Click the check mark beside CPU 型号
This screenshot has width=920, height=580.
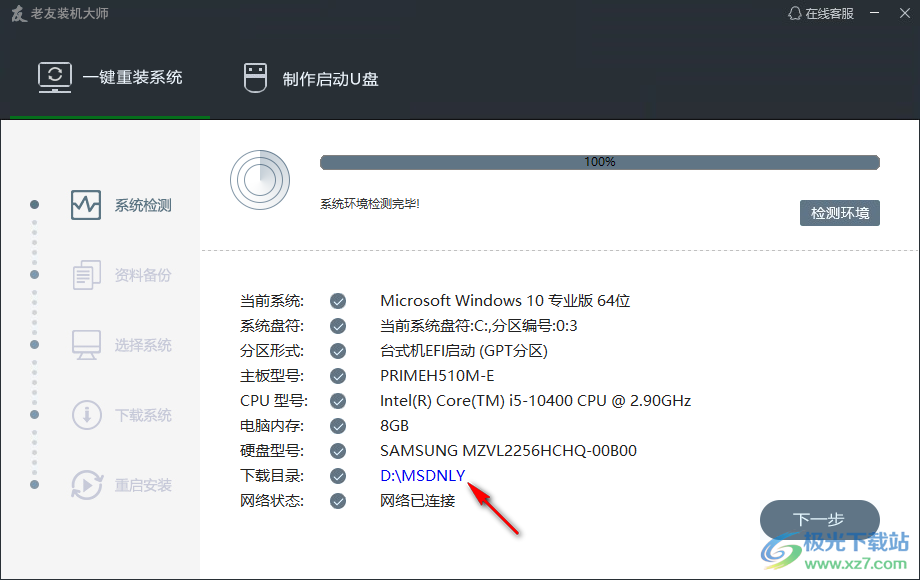click(338, 401)
